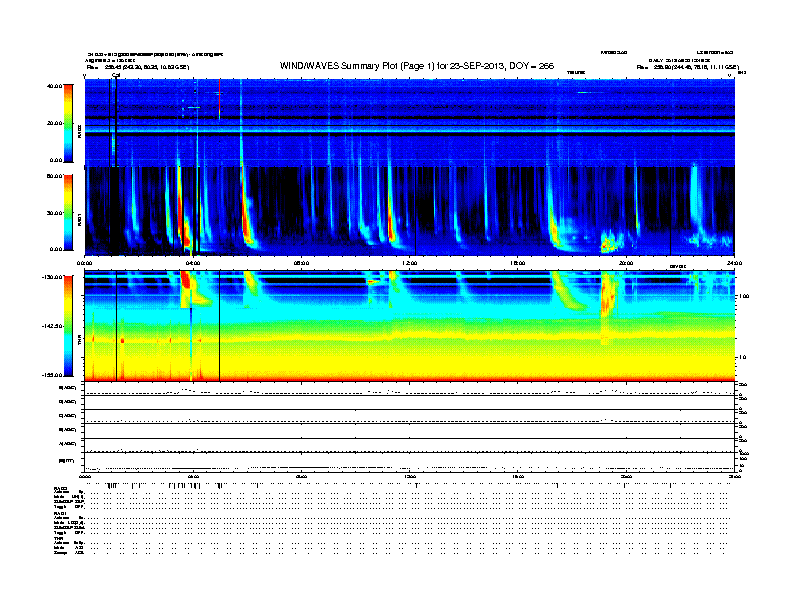Click 20:00 label under the RAD1 spectrogram
This screenshot has width=792, height=612.
click(x=626, y=263)
